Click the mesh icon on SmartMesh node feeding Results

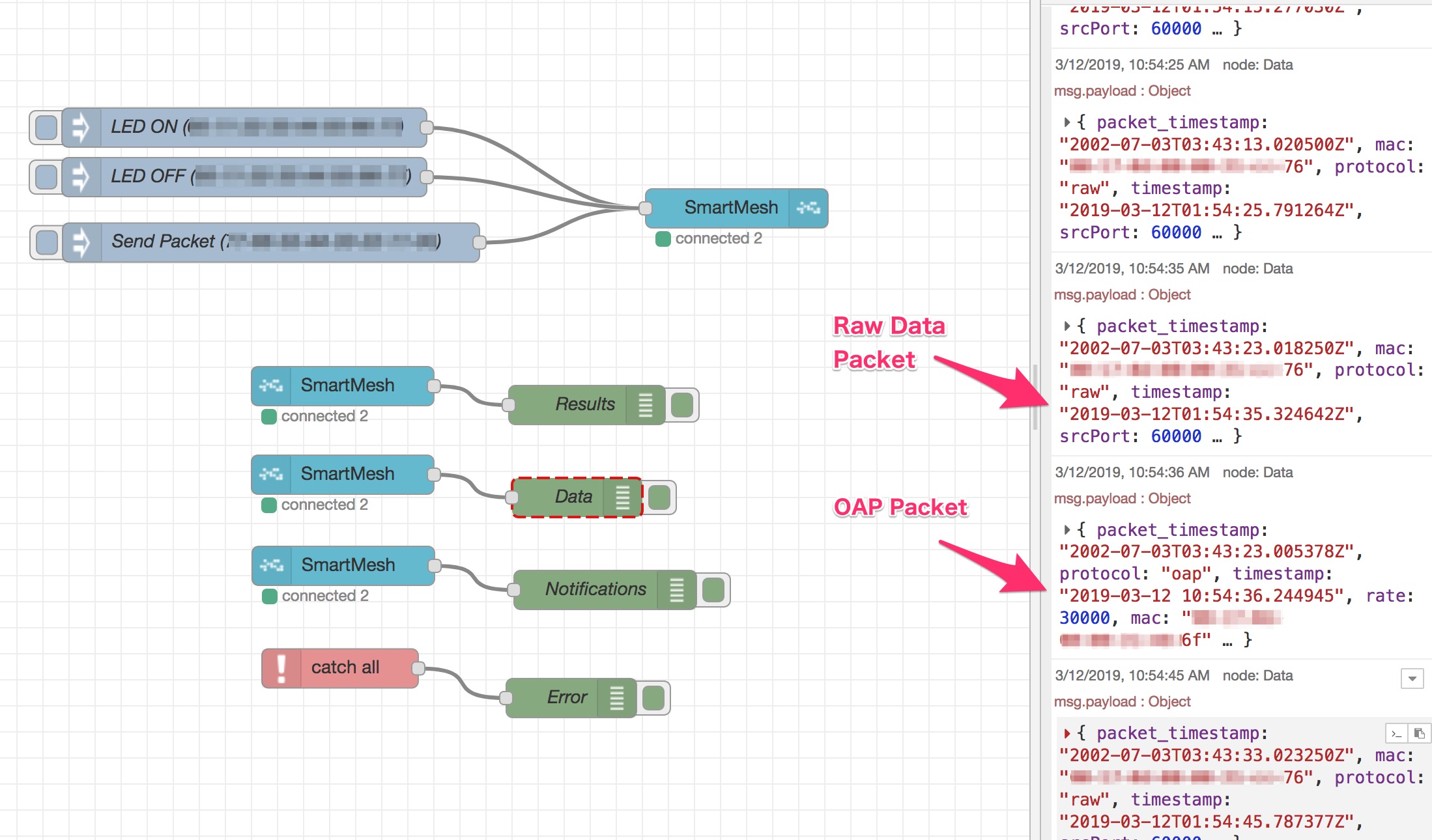click(x=271, y=385)
